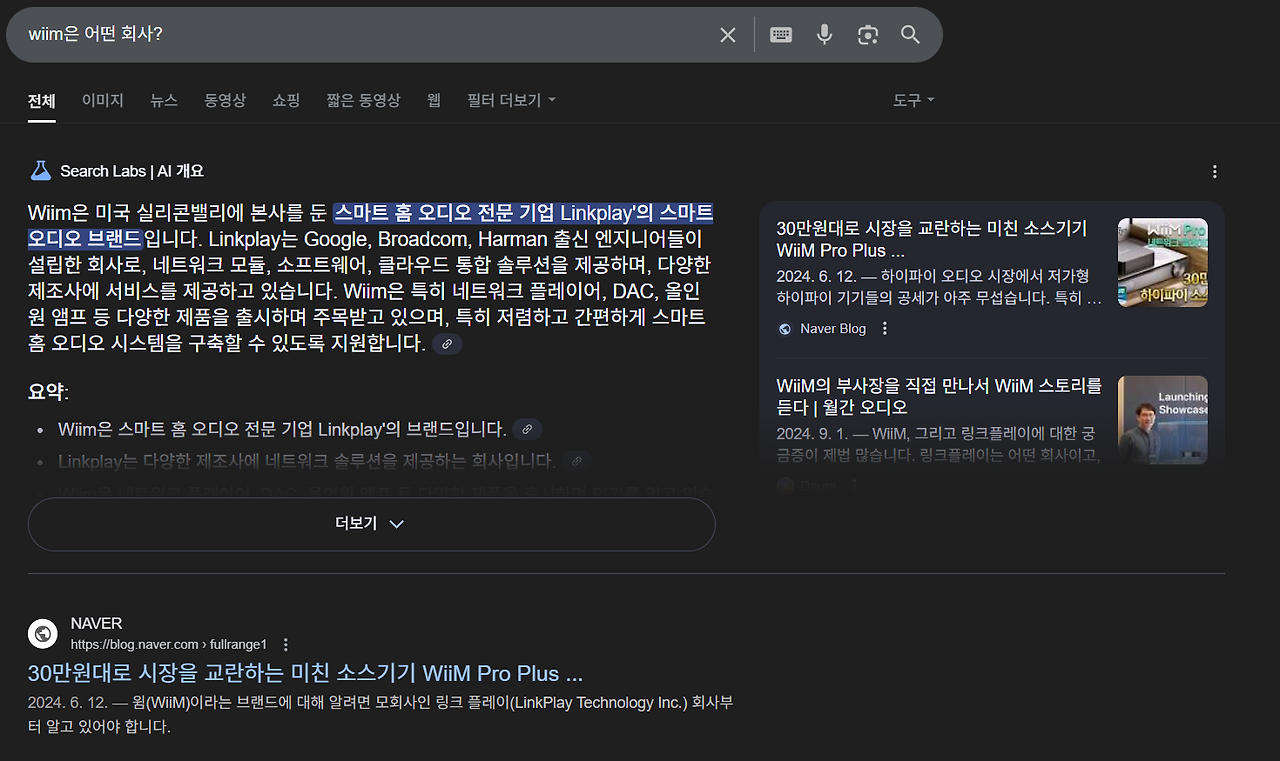
Task: Click the Naver Blog globe icon in source card
Action: tap(785, 328)
